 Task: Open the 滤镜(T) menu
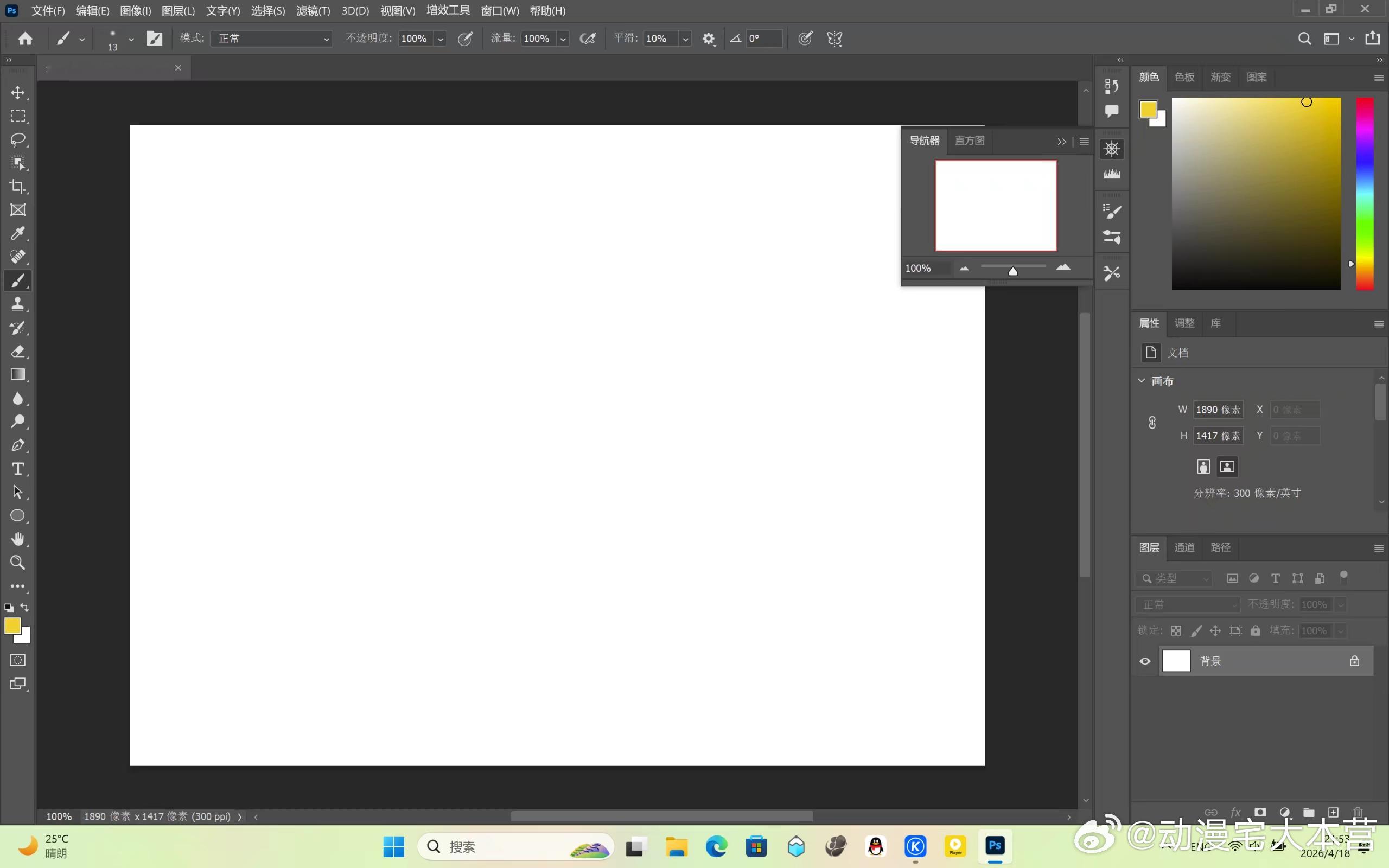tap(313, 11)
